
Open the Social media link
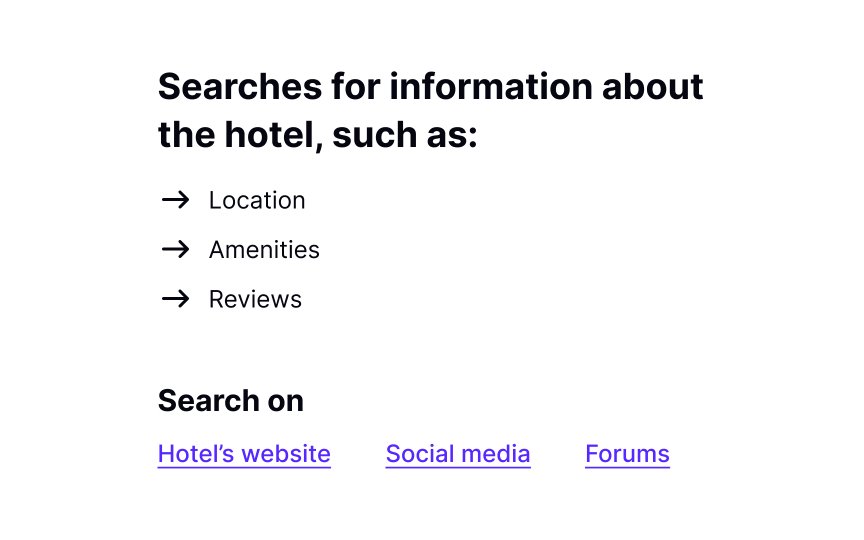(x=458, y=454)
